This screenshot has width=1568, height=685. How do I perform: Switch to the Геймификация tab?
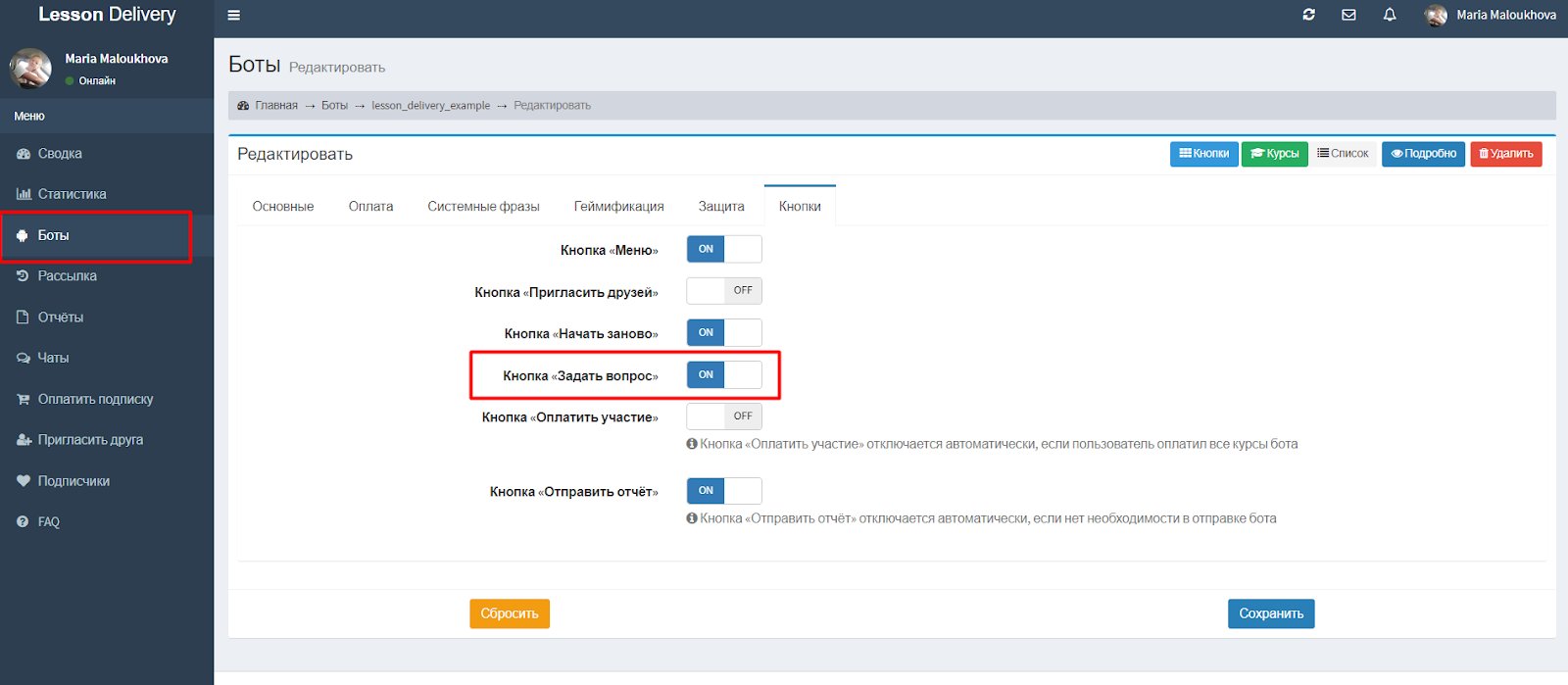pyautogui.click(x=618, y=207)
